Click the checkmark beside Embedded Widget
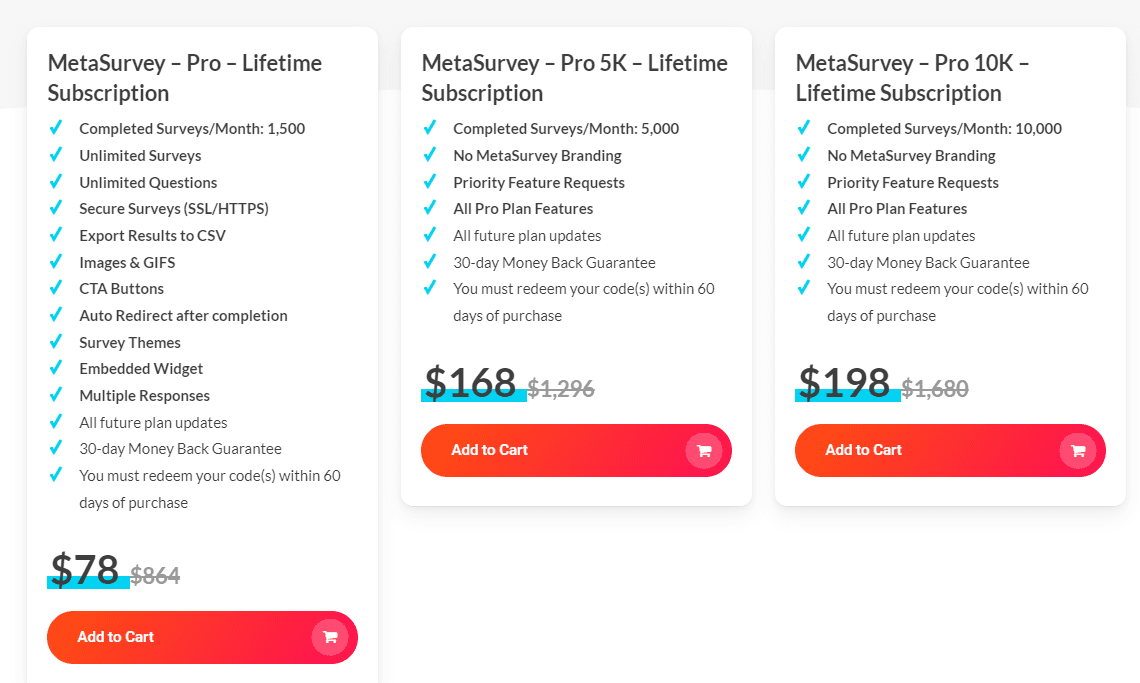Viewport: 1140px width, 683px height. [56, 368]
